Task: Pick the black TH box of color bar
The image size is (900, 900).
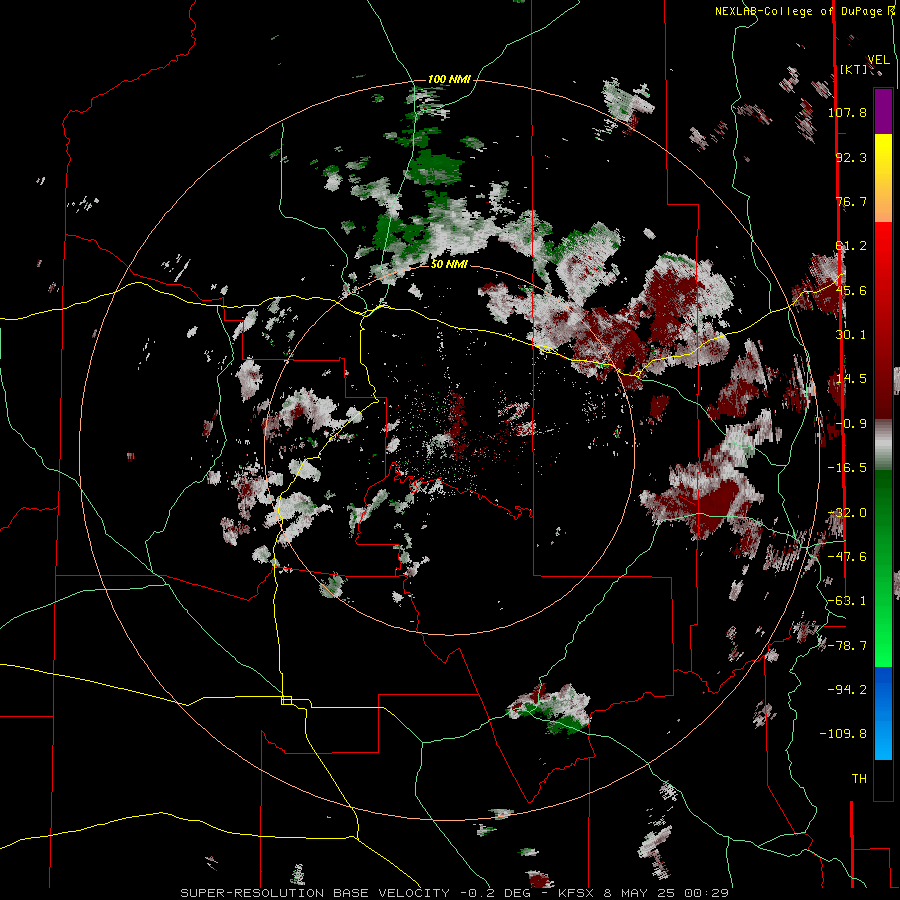Action: tap(883, 779)
